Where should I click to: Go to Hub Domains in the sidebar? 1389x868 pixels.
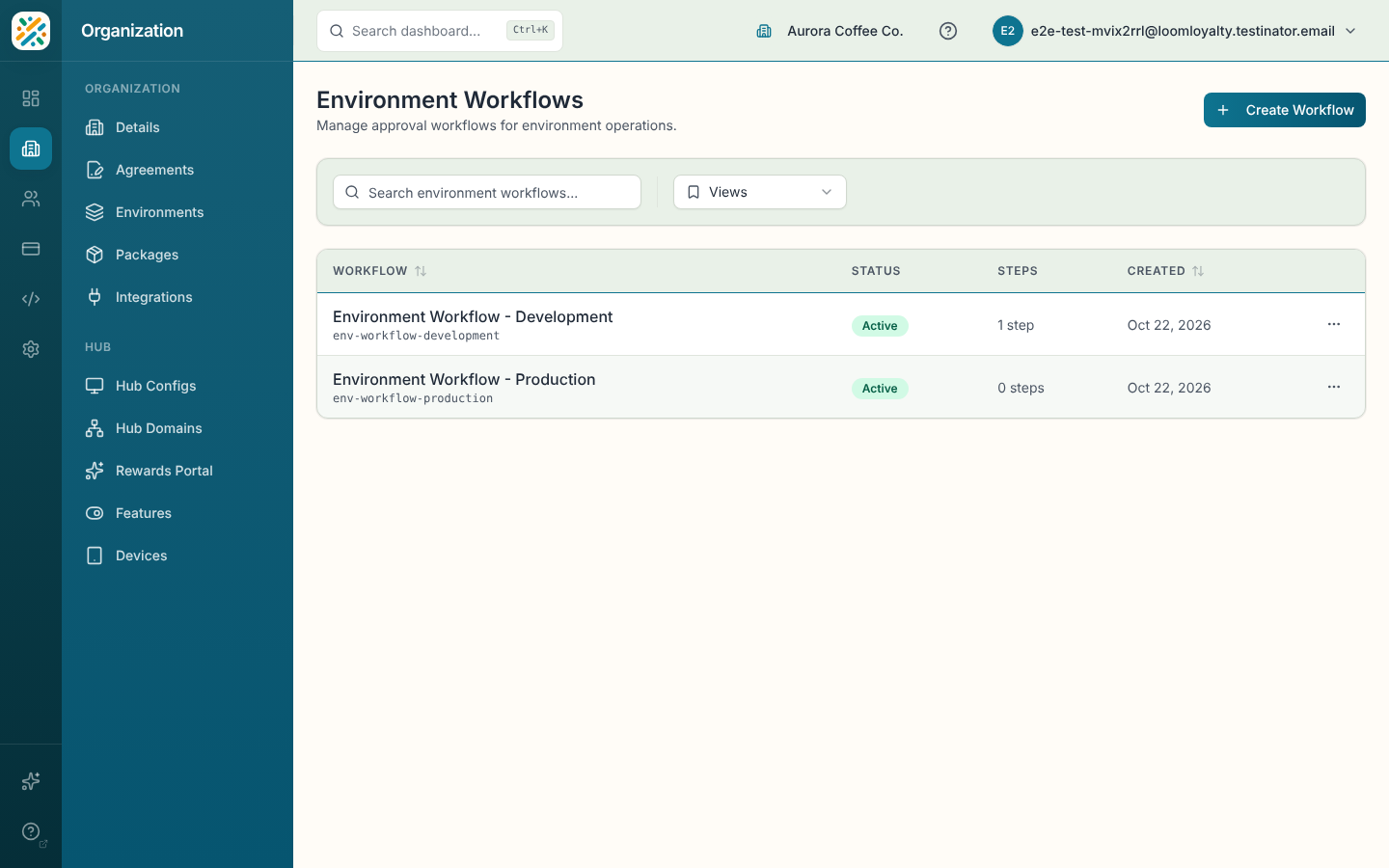pos(177,428)
